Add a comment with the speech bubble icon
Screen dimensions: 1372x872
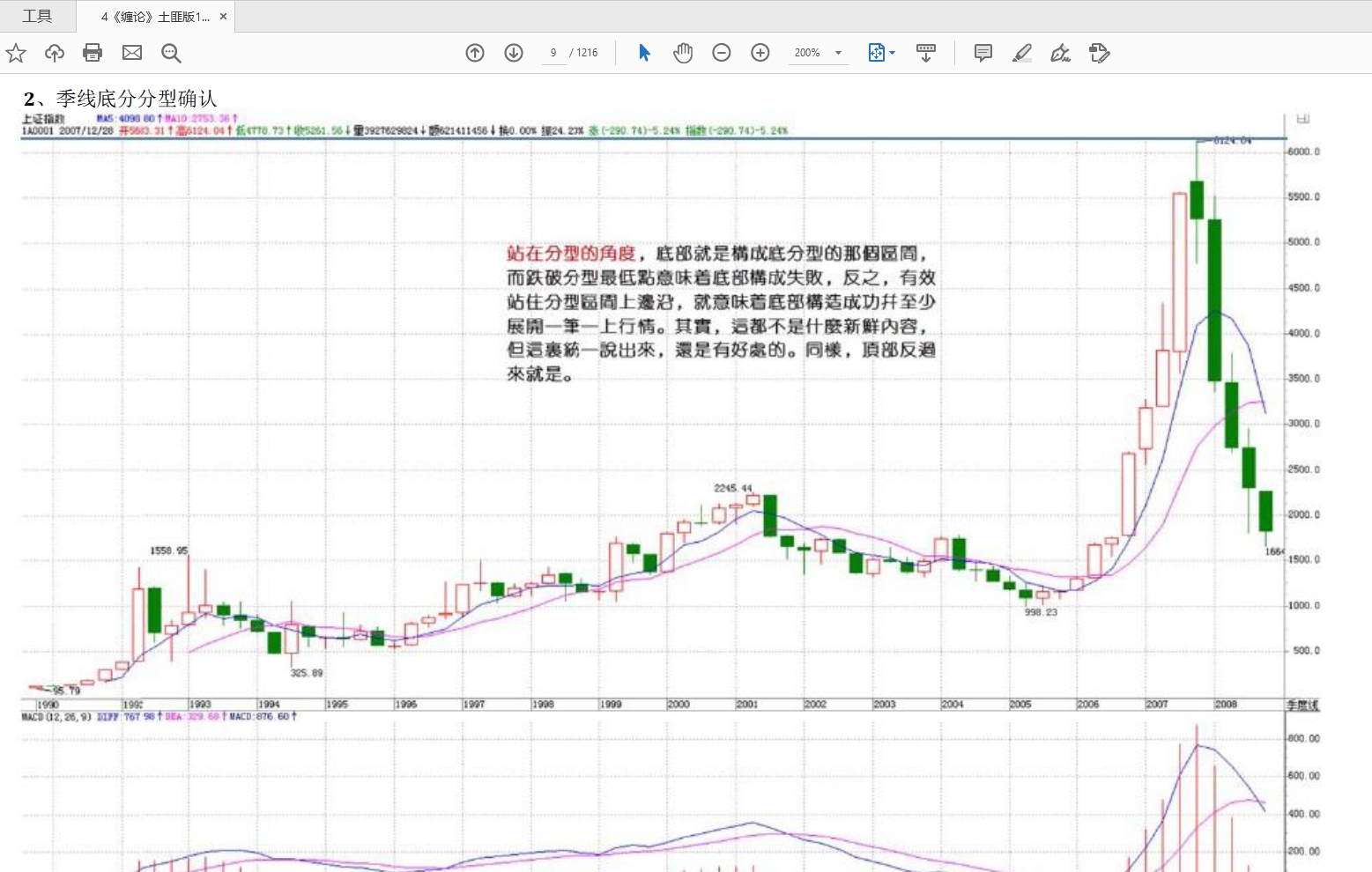point(983,53)
